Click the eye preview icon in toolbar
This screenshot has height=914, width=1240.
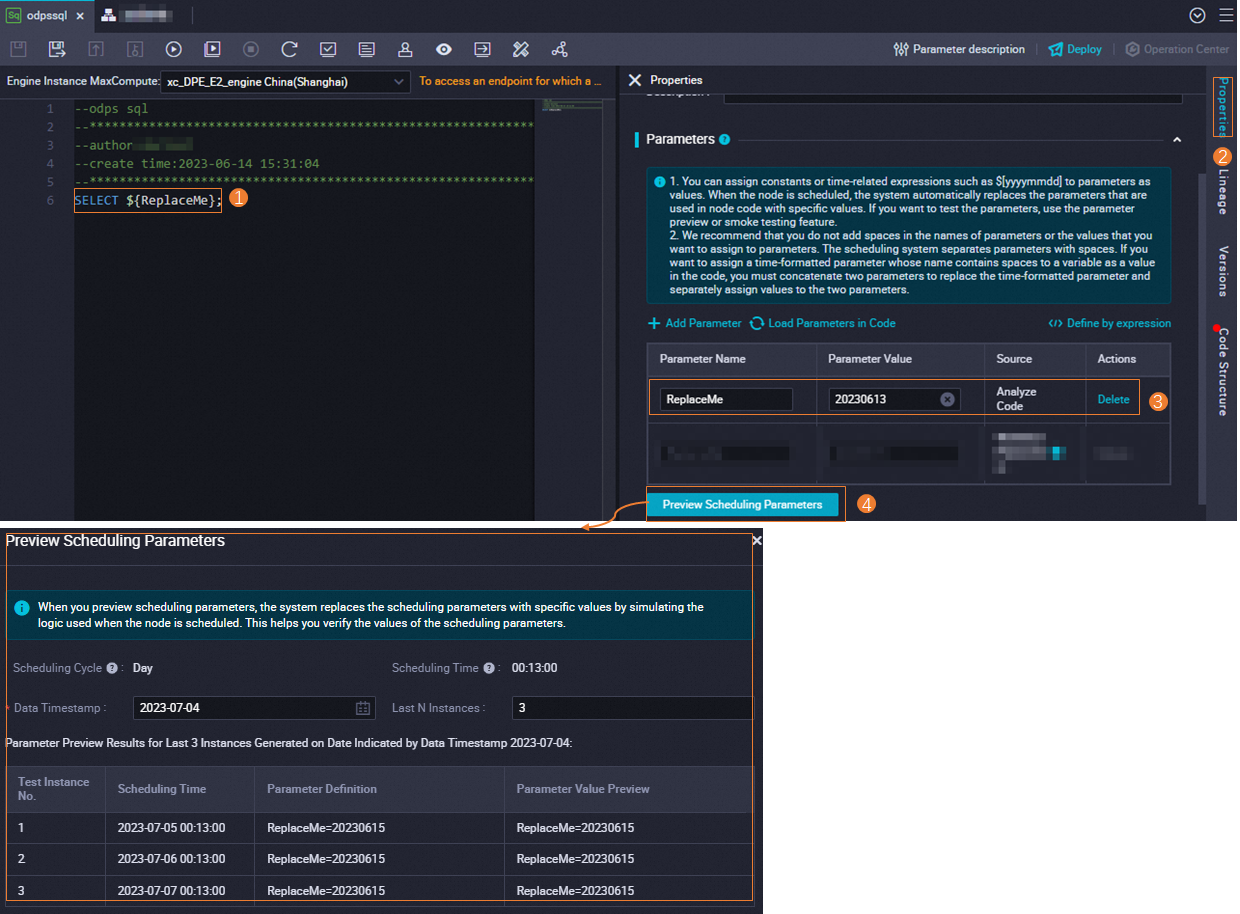(444, 49)
